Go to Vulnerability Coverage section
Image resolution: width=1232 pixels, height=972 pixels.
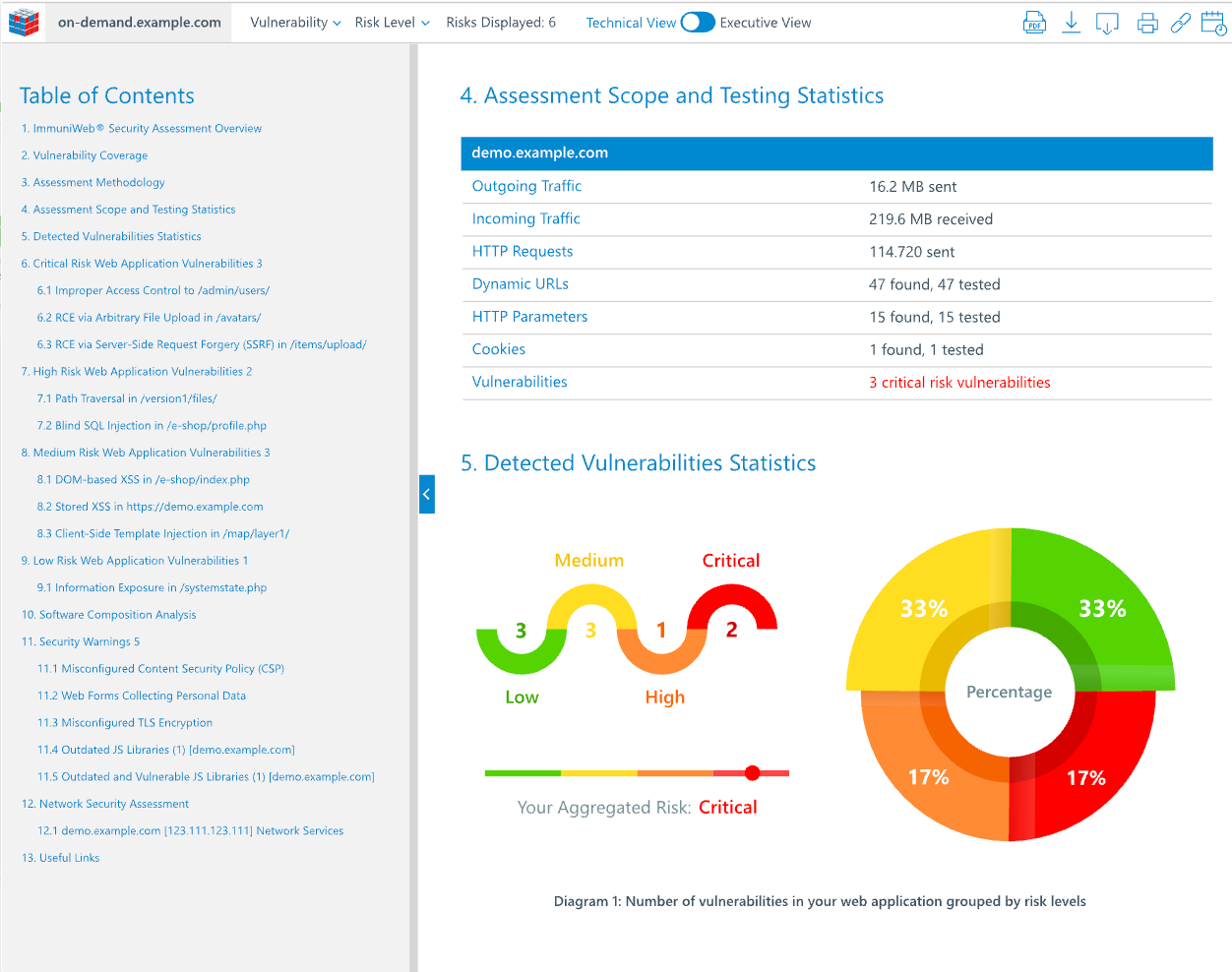85,155
